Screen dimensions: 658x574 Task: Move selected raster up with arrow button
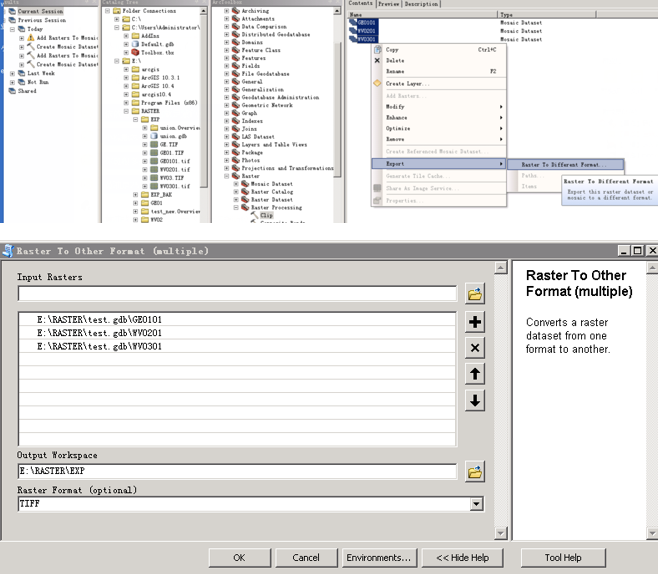click(x=475, y=374)
